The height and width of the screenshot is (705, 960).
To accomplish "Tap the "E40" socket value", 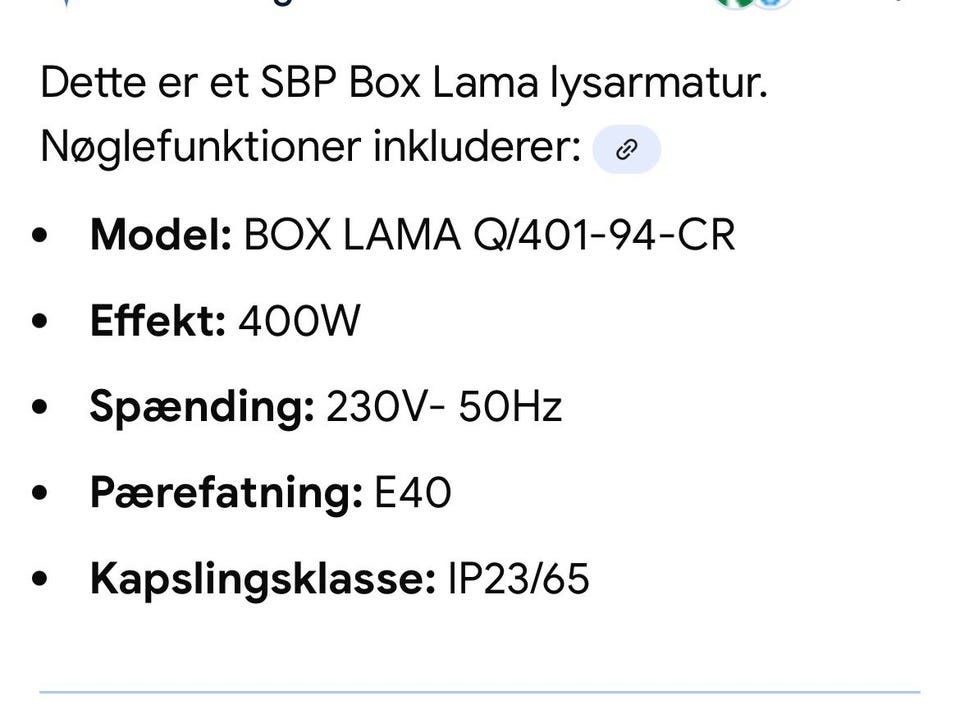I will tap(412, 493).
